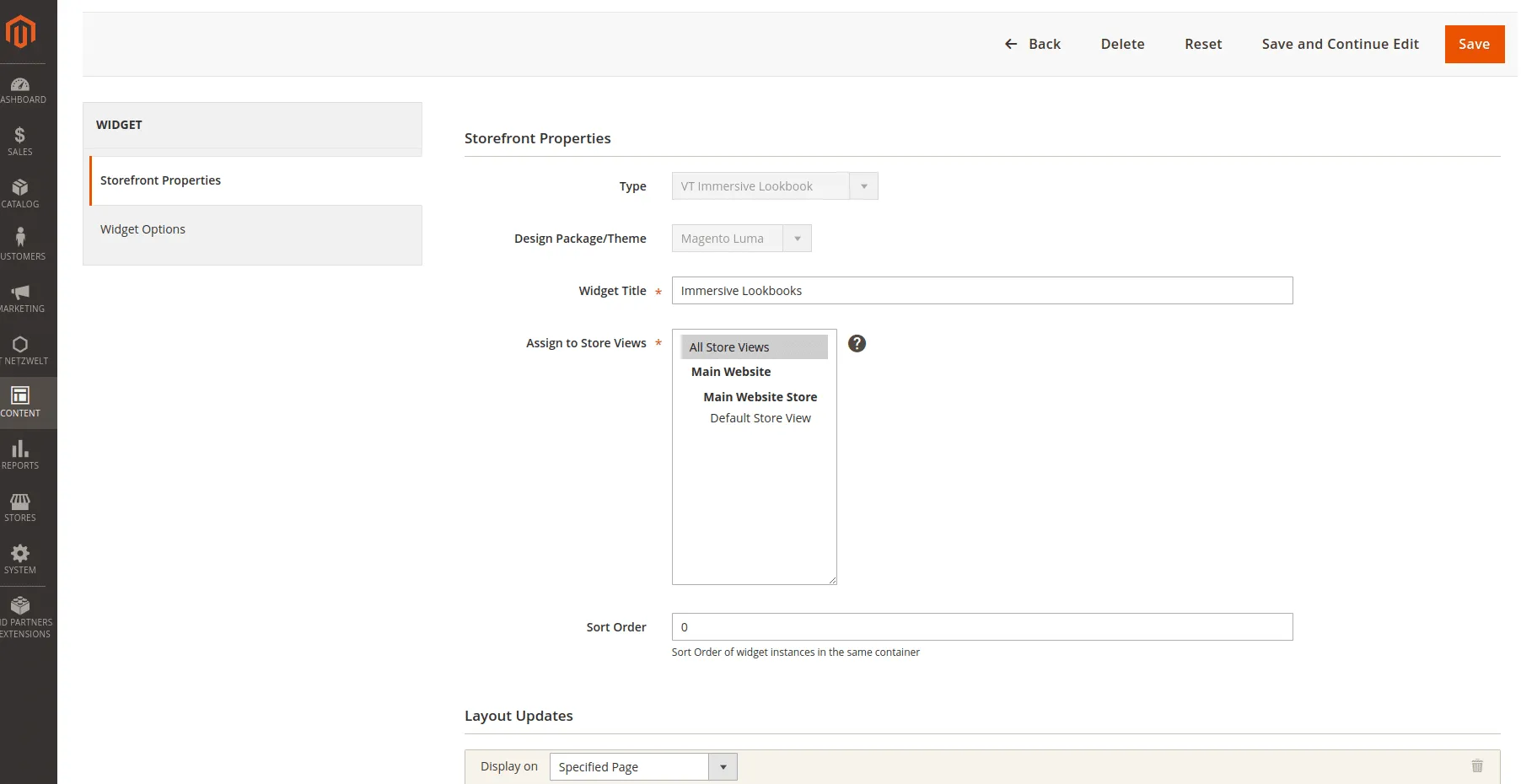Click Save and Continue Edit
The height and width of the screenshot is (784, 1521).
[x=1340, y=44]
